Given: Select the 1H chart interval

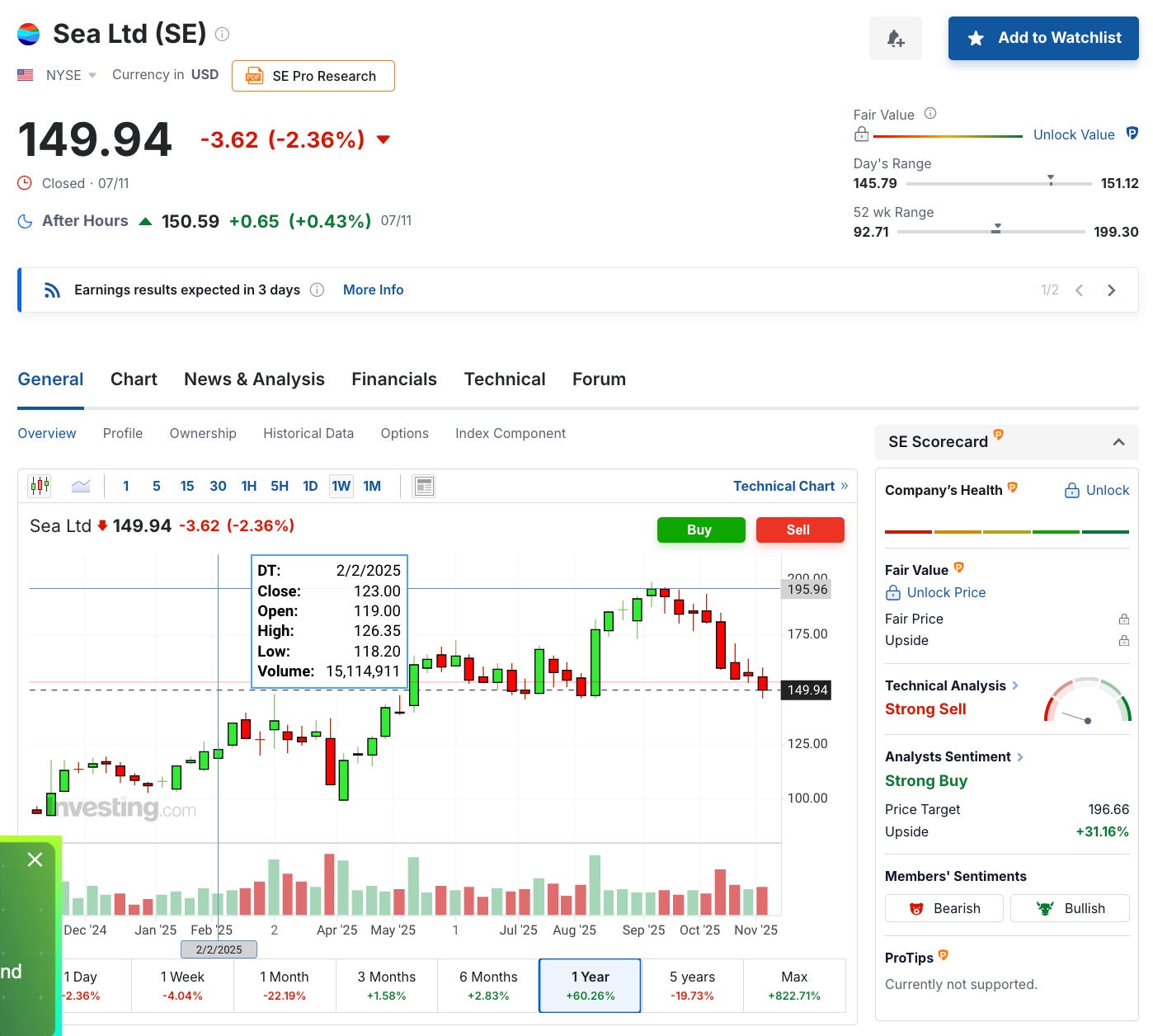Looking at the screenshot, I should point(249,486).
